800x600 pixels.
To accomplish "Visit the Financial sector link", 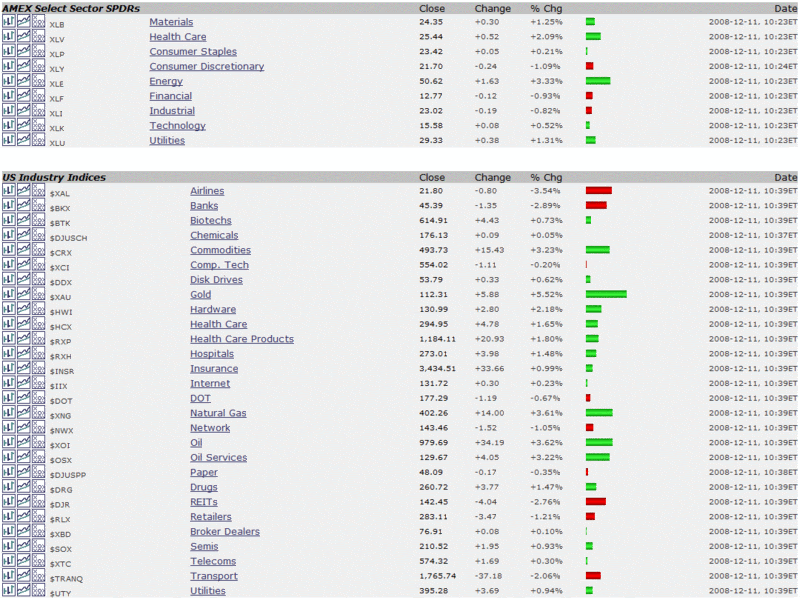I will click(x=170, y=96).
